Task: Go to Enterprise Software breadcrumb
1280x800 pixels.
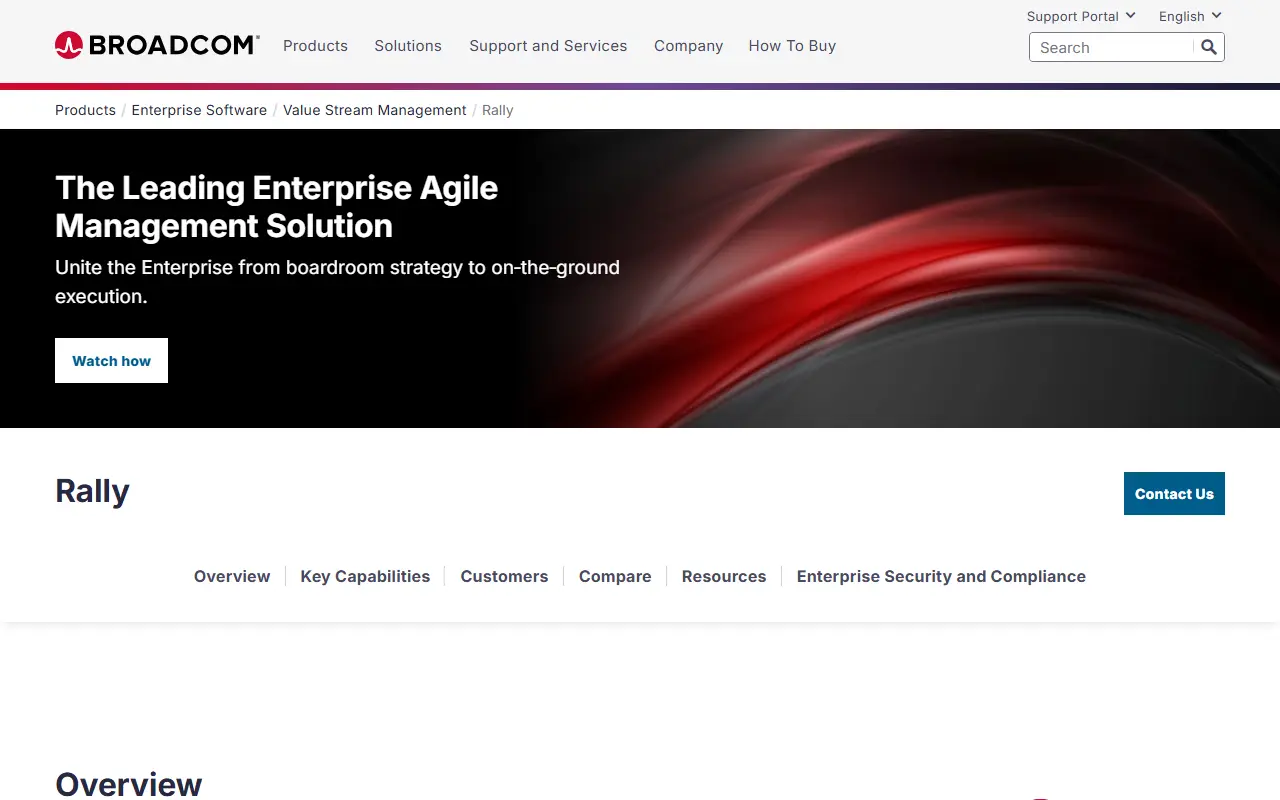Action: [x=199, y=110]
